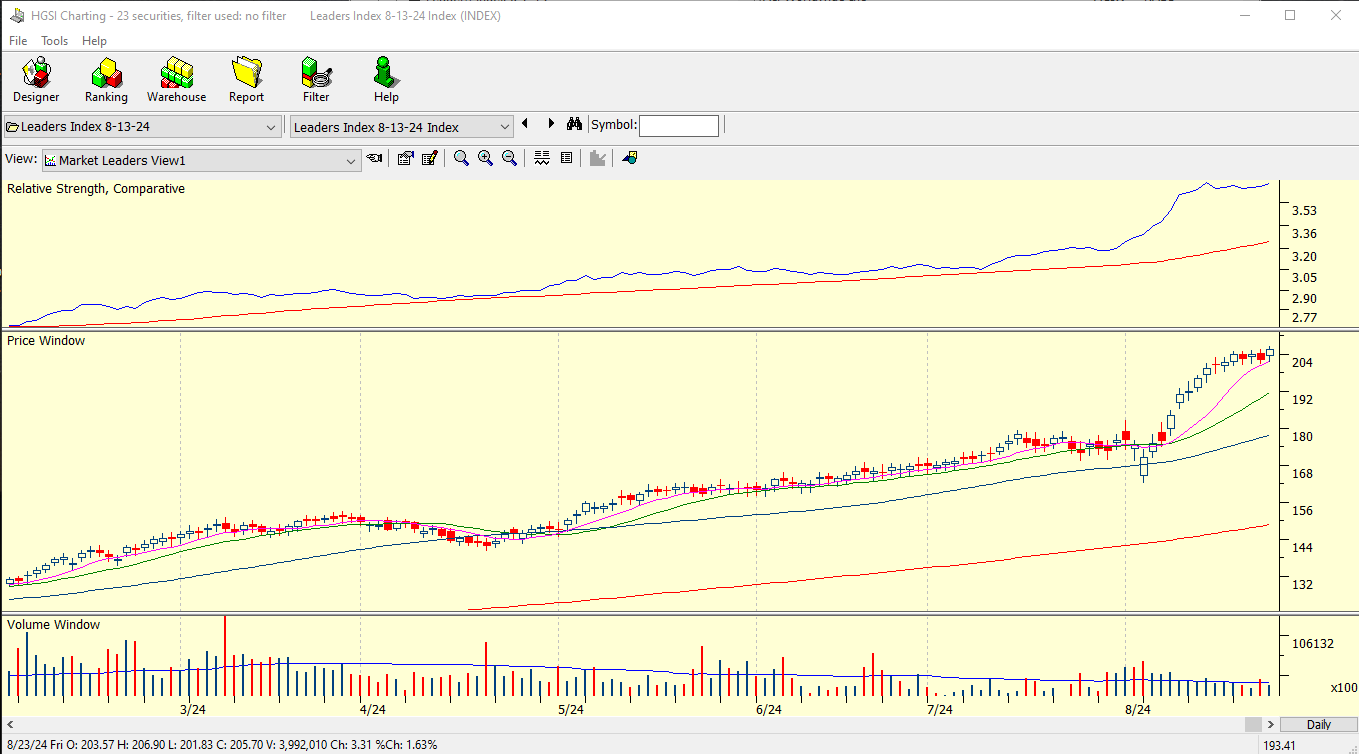Click the list sheet icon
The width and height of the screenshot is (1359, 754).
[566, 158]
